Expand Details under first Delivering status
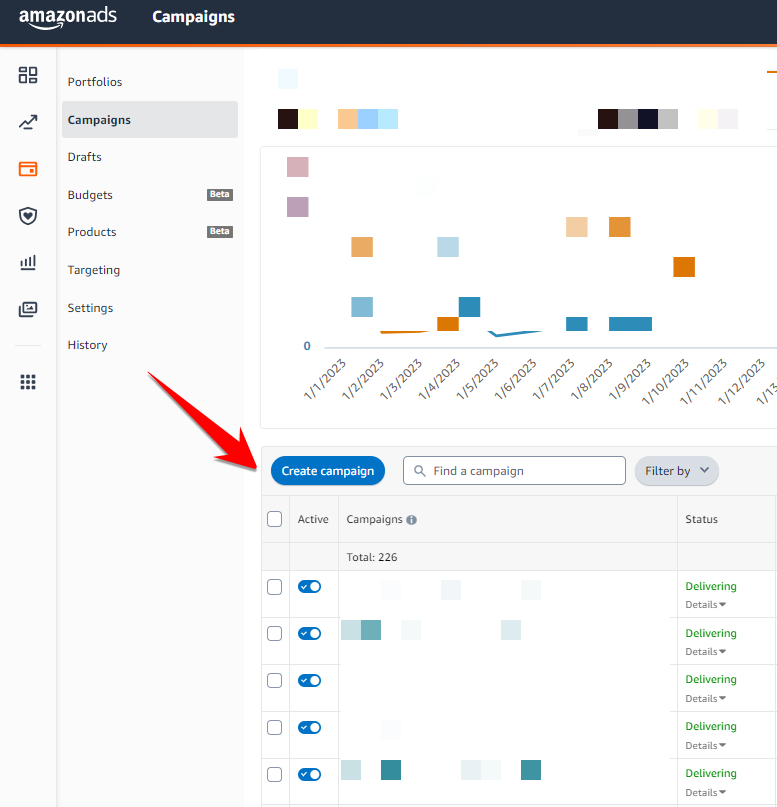The width and height of the screenshot is (777, 807). 705,605
